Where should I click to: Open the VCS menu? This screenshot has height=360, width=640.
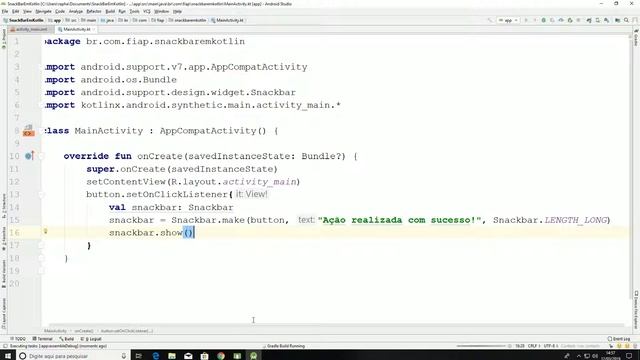tap(147, 11)
